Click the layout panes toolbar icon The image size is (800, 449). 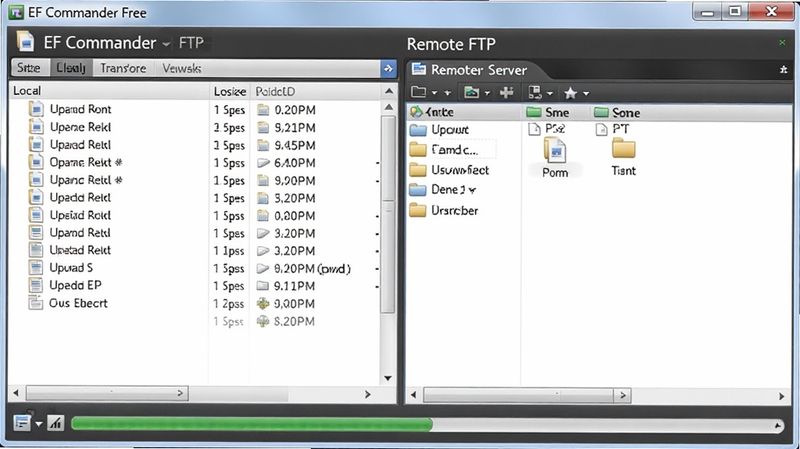[535, 92]
